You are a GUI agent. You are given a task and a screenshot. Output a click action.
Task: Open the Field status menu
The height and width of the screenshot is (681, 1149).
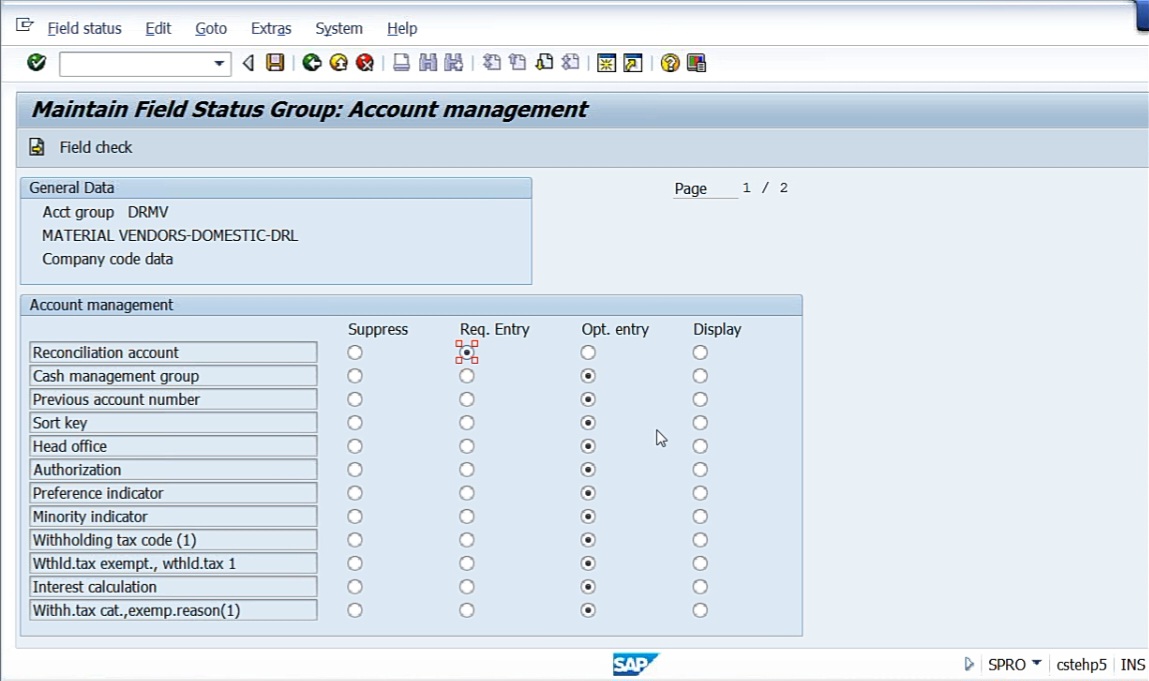84,29
